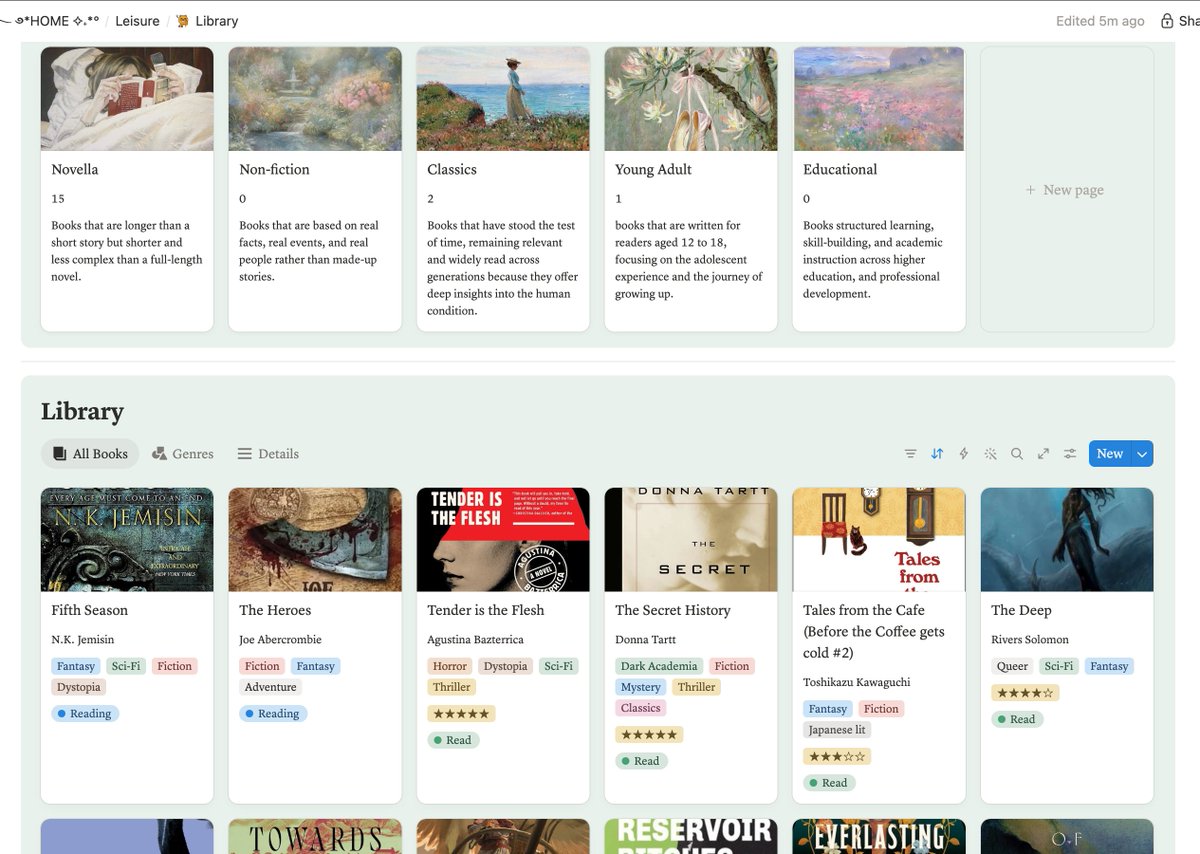Open The Secret History book cover
This screenshot has width=1200, height=854.
pyautogui.click(x=691, y=540)
